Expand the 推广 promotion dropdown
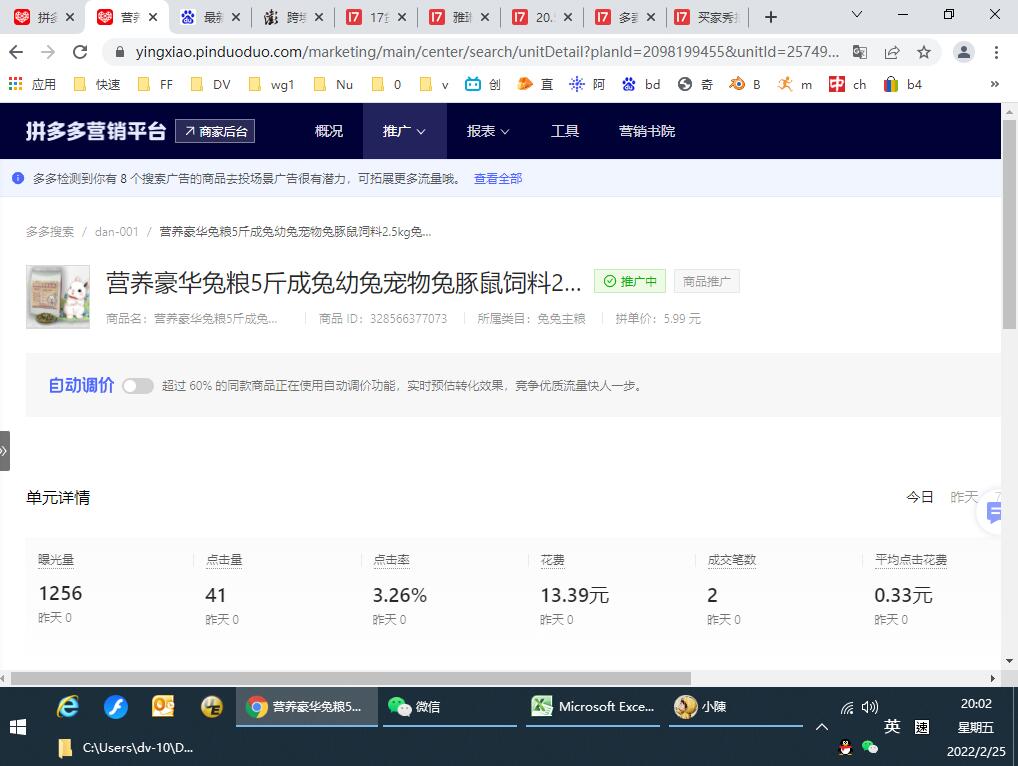This screenshot has height=766, width=1018. (x=404, y=131)
